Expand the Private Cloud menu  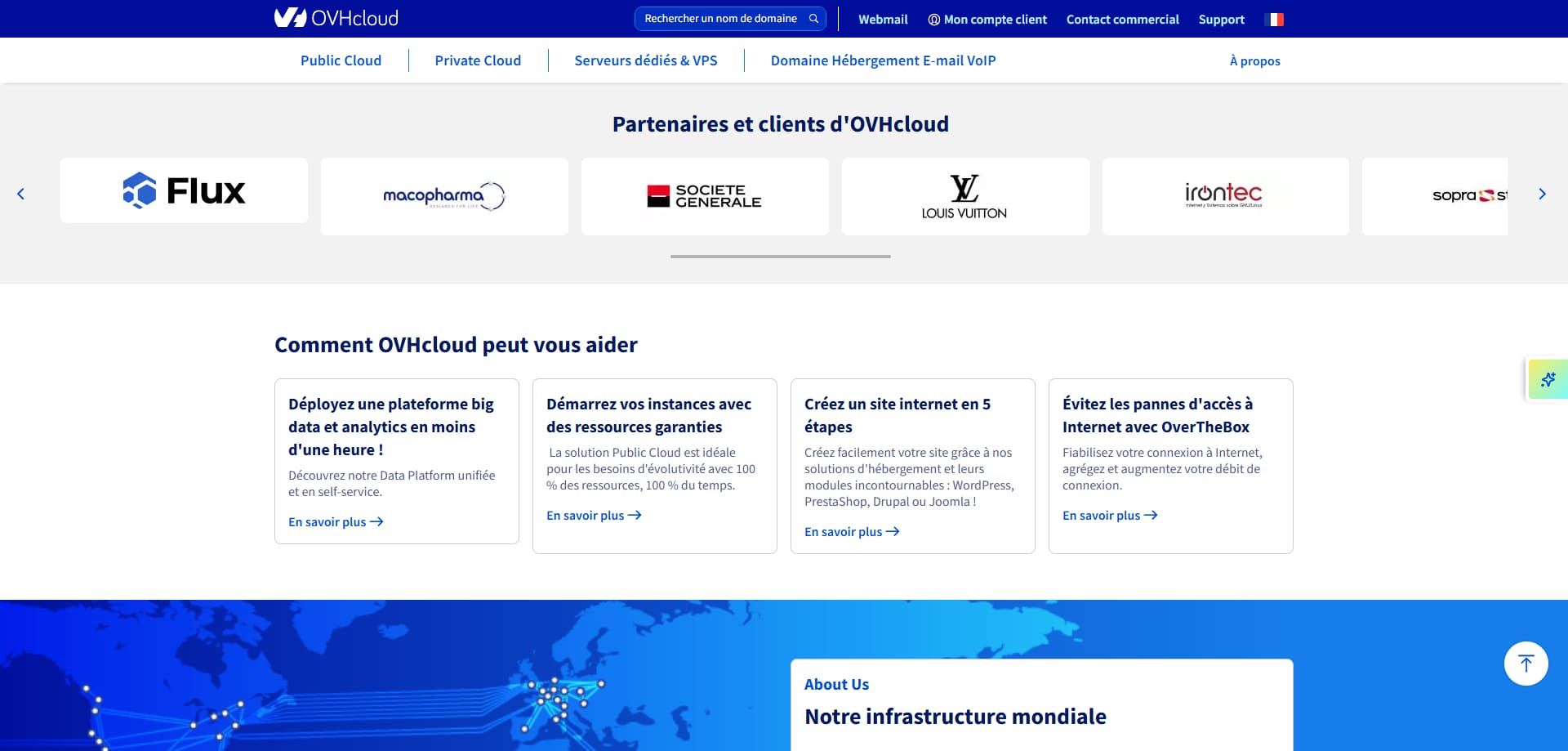[x=478, y=60]
